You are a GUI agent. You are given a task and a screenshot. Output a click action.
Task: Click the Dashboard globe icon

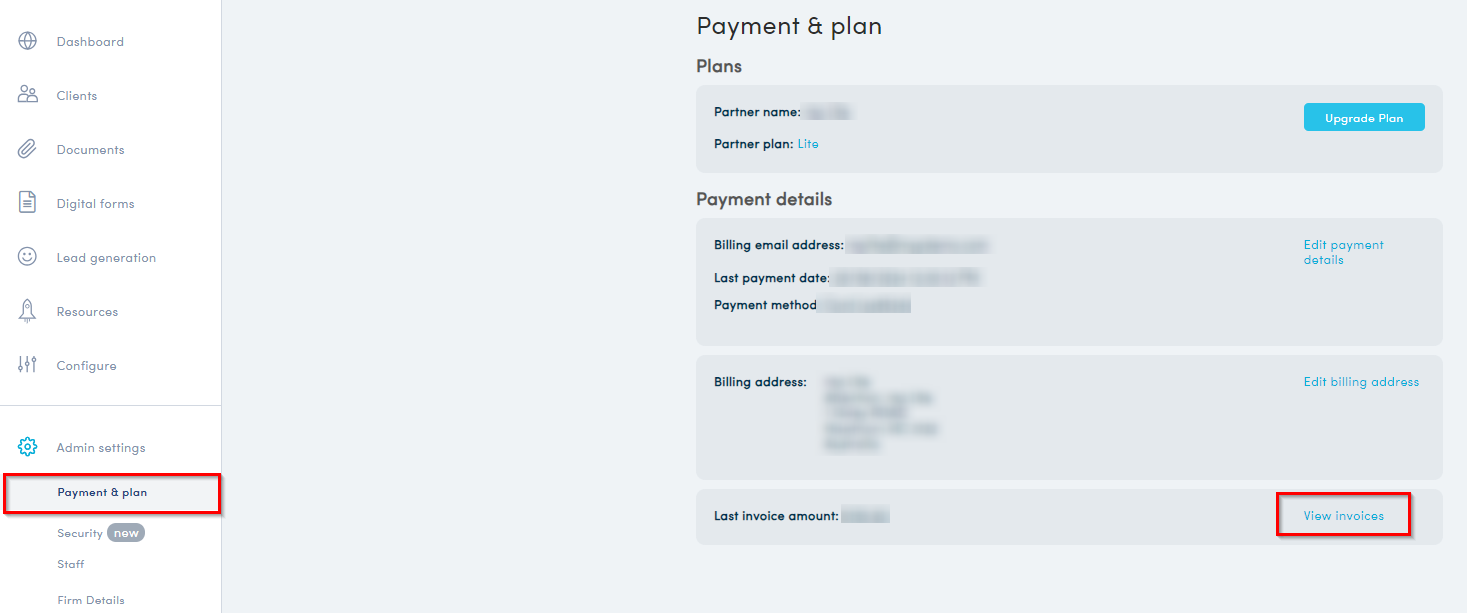pyautogui.click(x=28, y=42)
